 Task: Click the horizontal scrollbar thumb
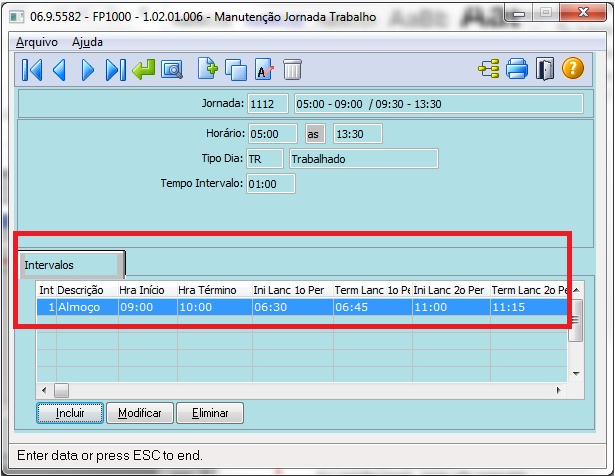pyautogui.click(x=61, y=390)
